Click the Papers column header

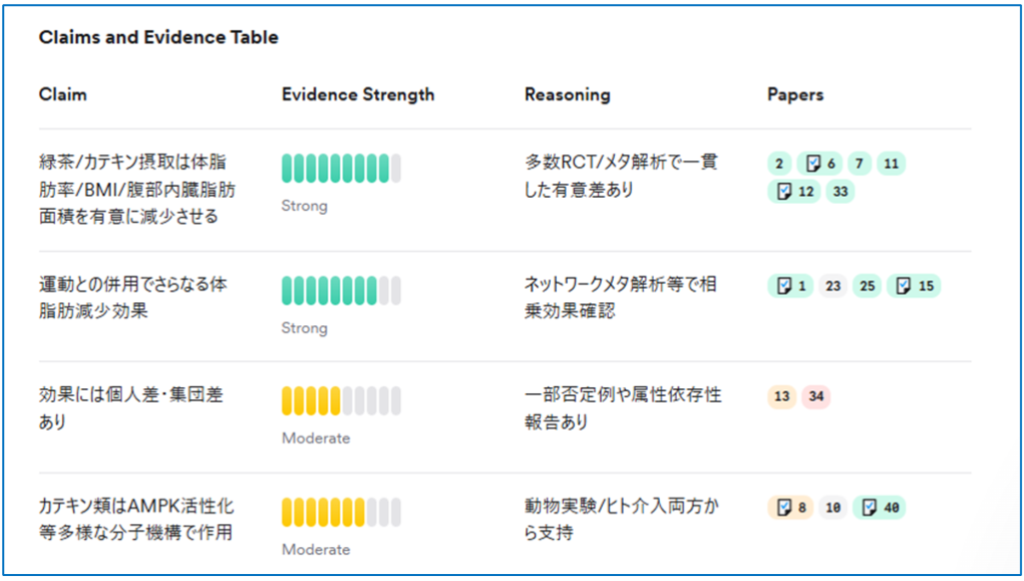795,95
